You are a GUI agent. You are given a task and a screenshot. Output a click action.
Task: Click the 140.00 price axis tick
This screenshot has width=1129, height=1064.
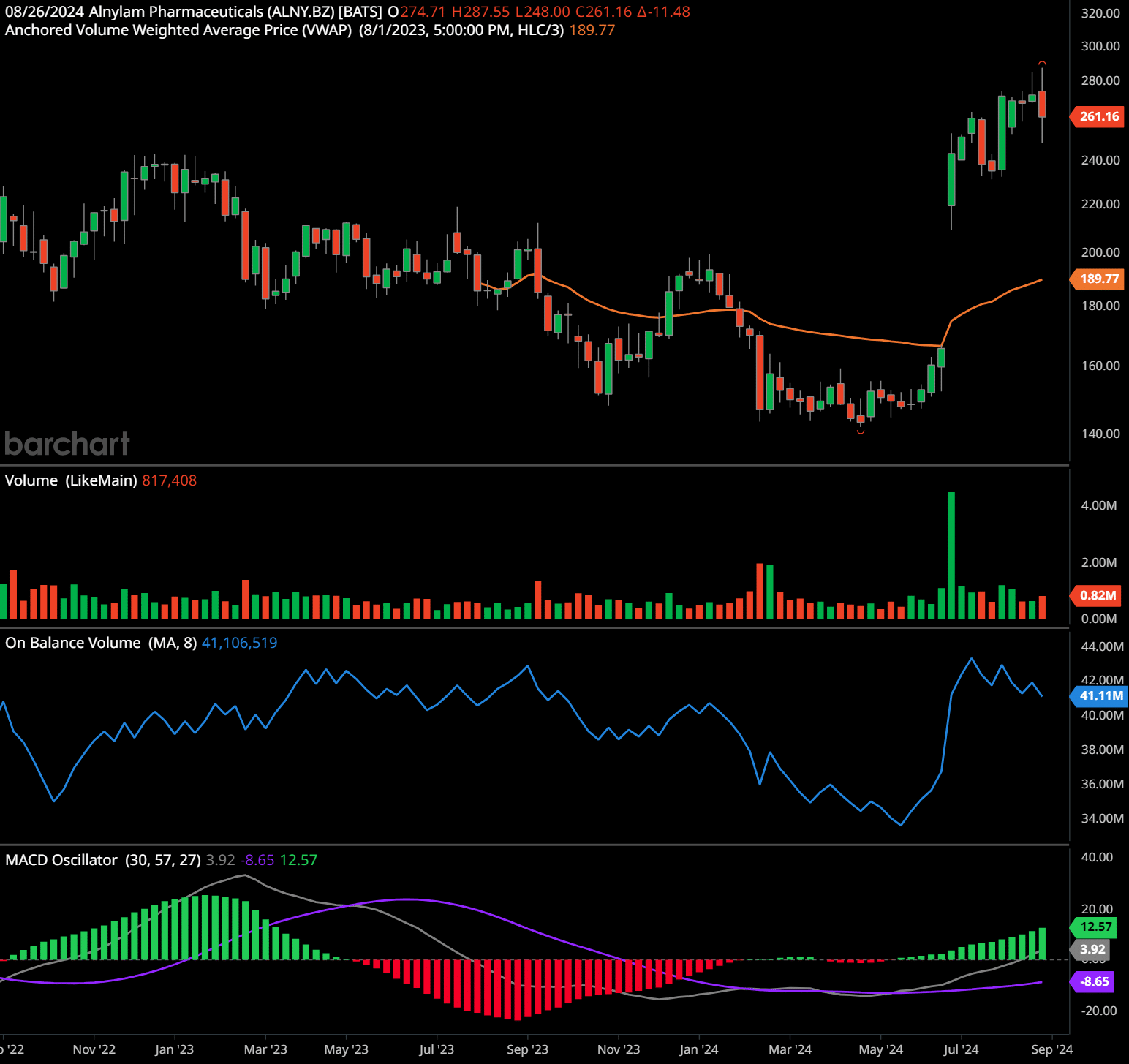pyautogui.click(x=1100, y=434)
